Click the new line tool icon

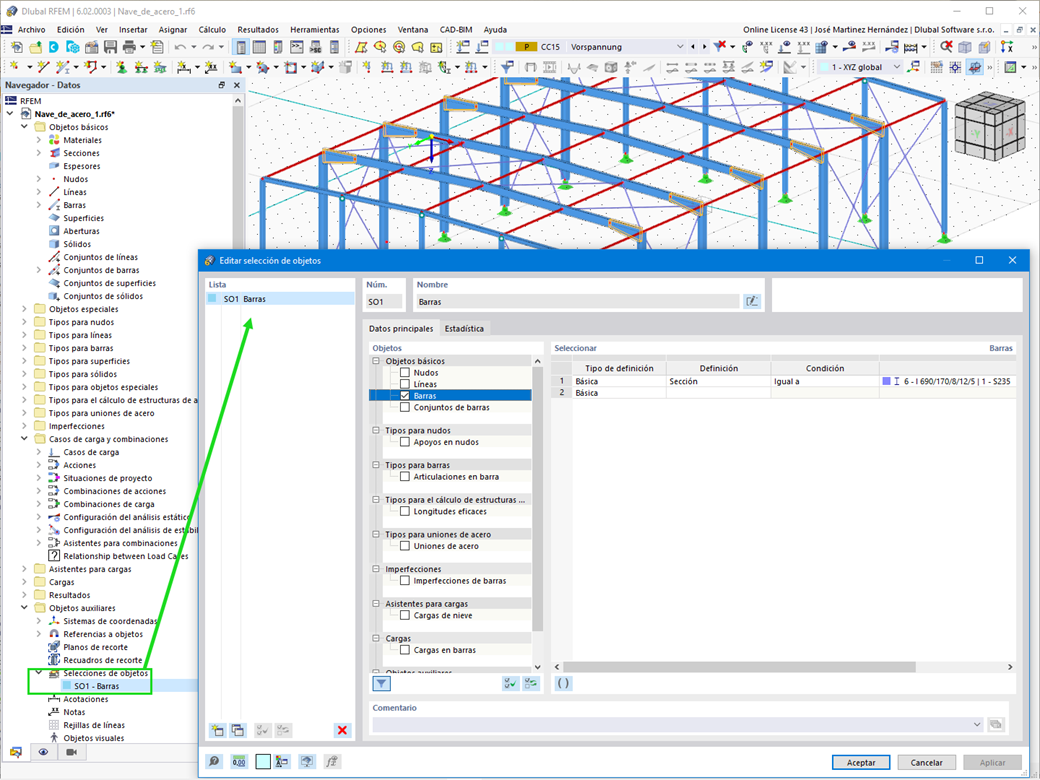[43, 67]
